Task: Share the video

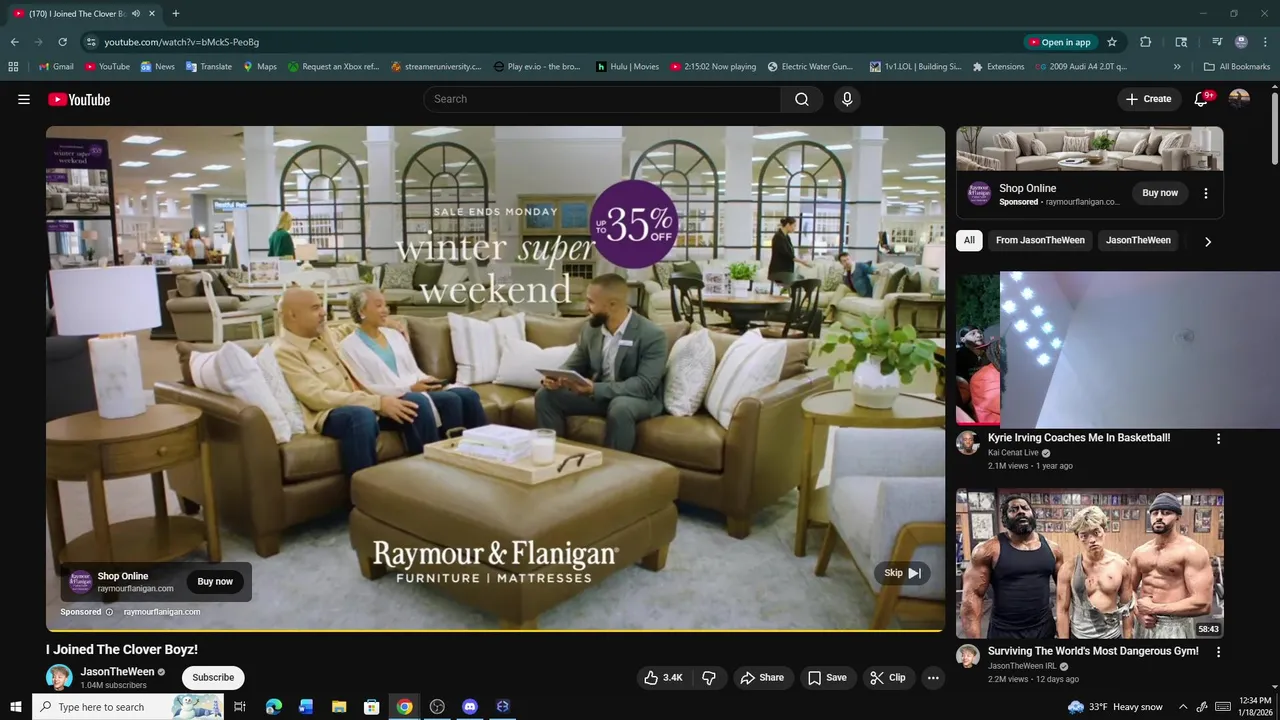Action: point(762,677)
